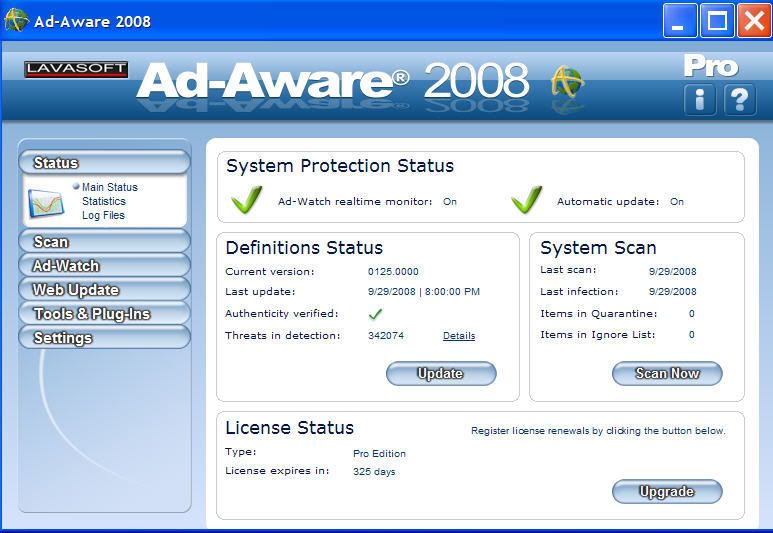The image size is (773, 533).
Task: Click the register license renewals note
Action: 598,431
